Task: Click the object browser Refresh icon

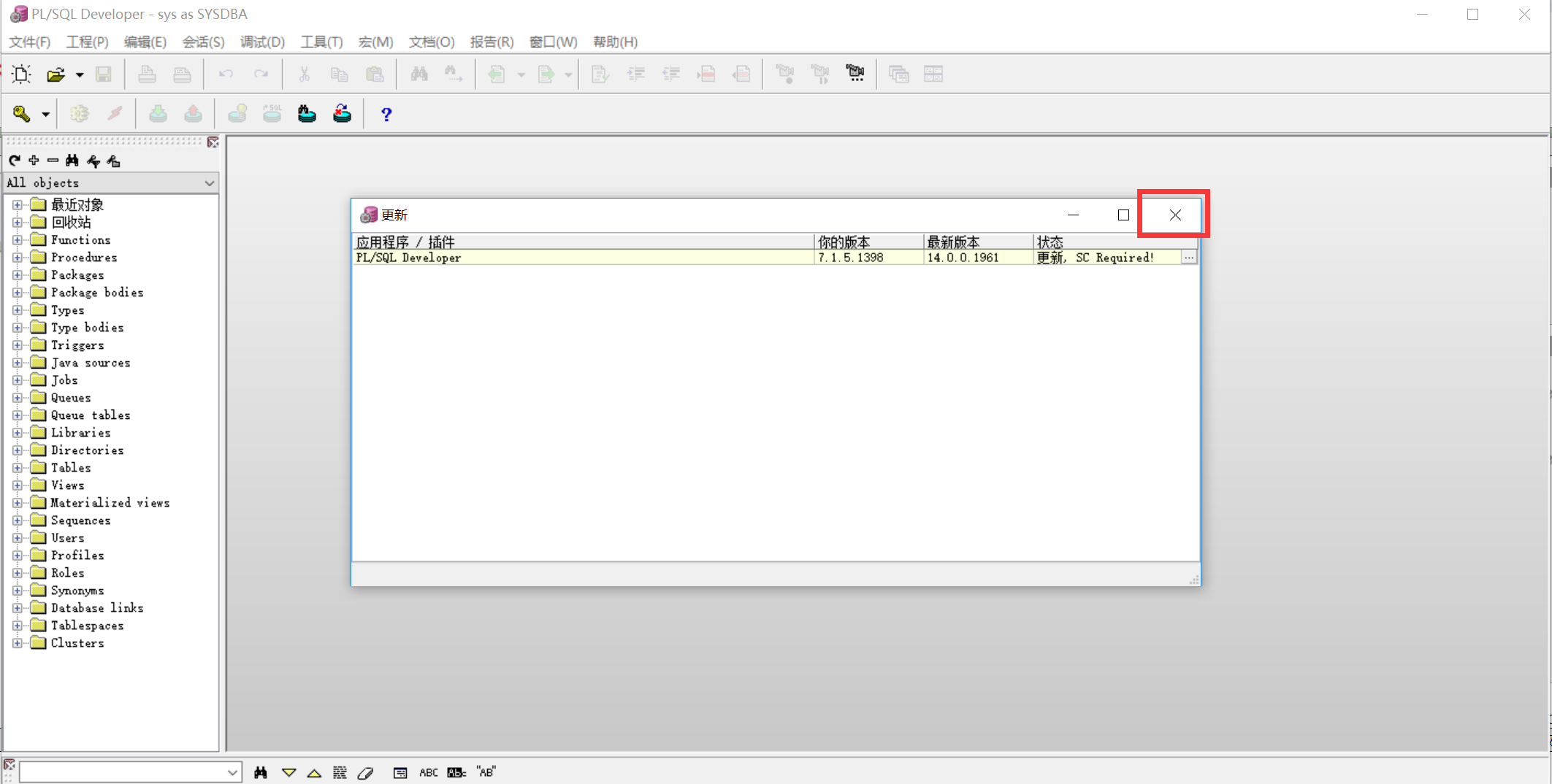Action: (x=15, y=161)
